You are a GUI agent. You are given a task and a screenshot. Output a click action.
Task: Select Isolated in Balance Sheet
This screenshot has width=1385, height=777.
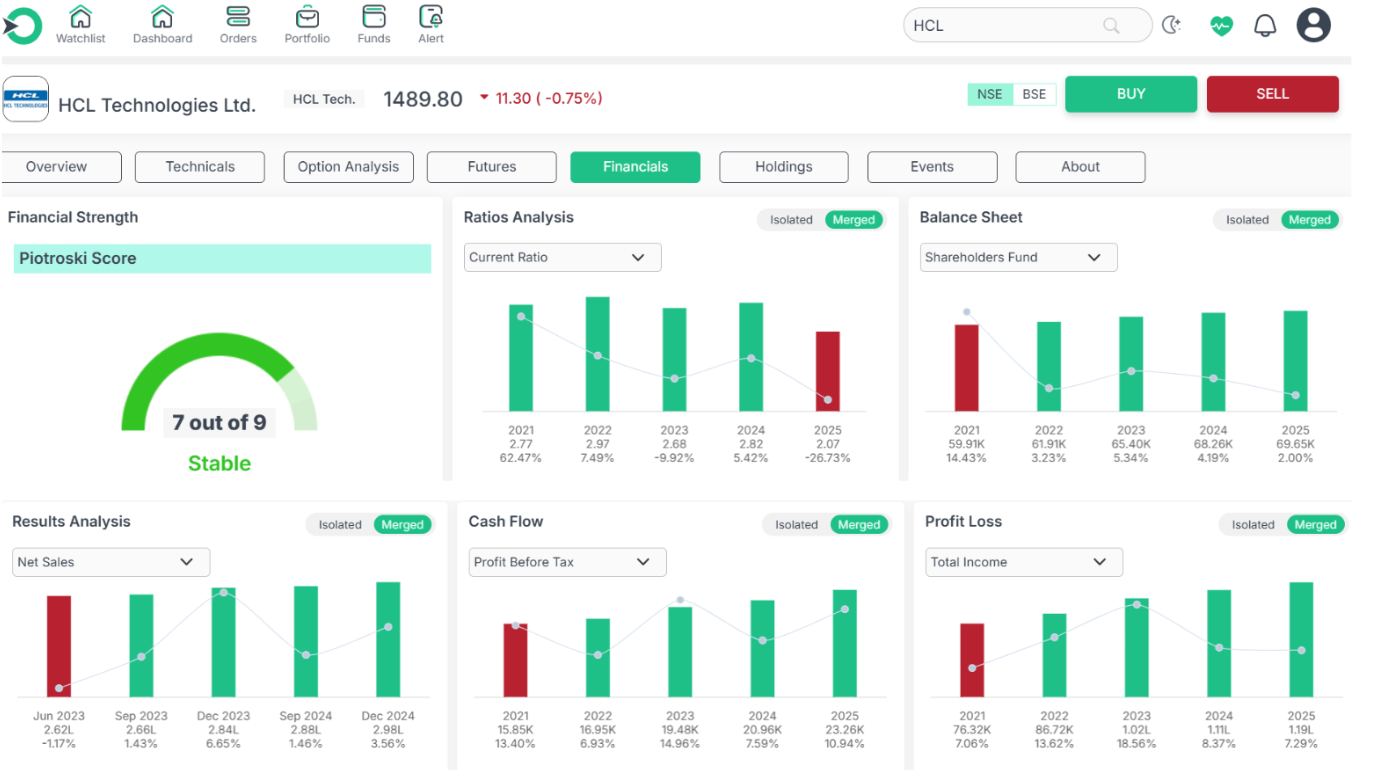coord(1247,220)
